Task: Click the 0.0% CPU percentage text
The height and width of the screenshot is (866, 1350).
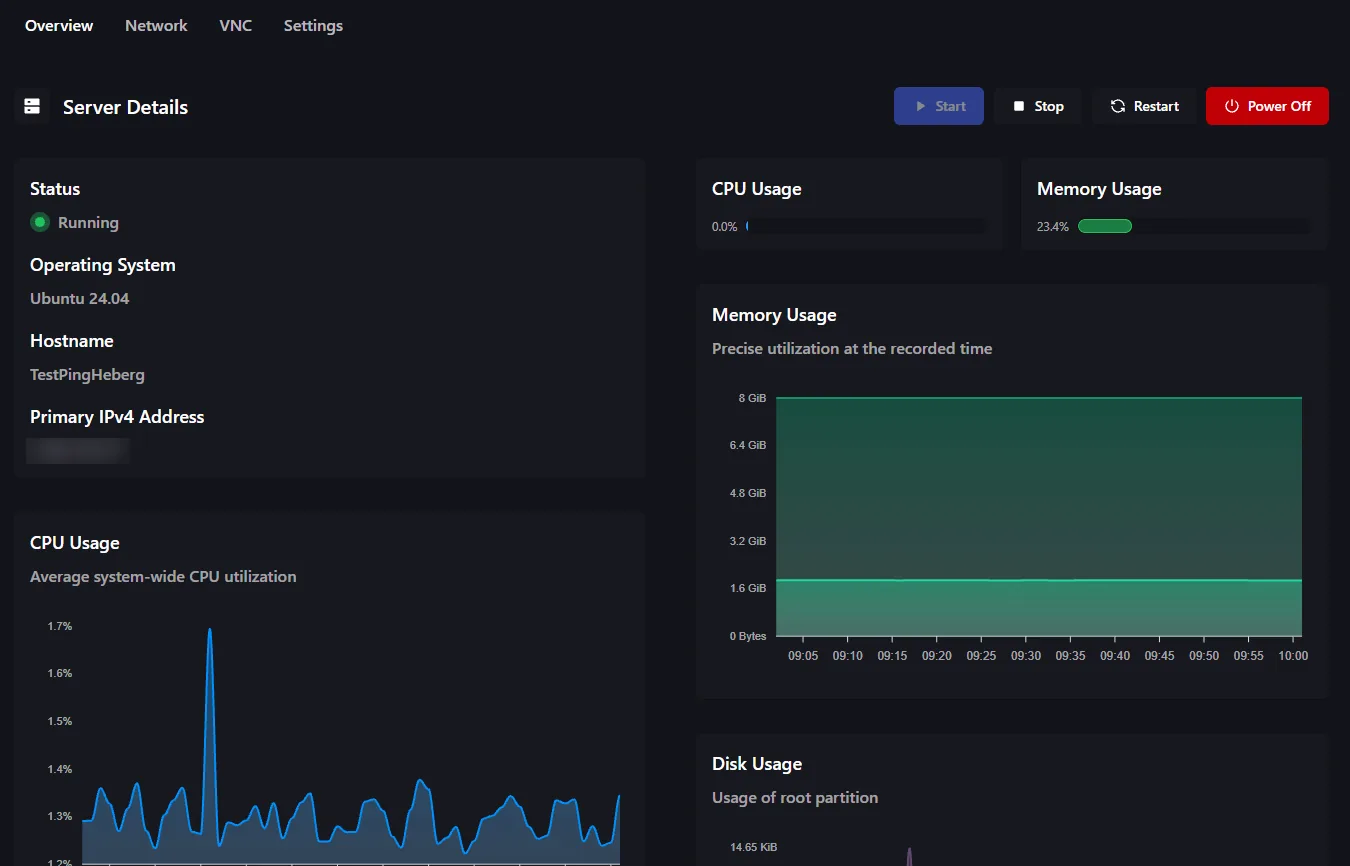Action: (x=725, y=227)
